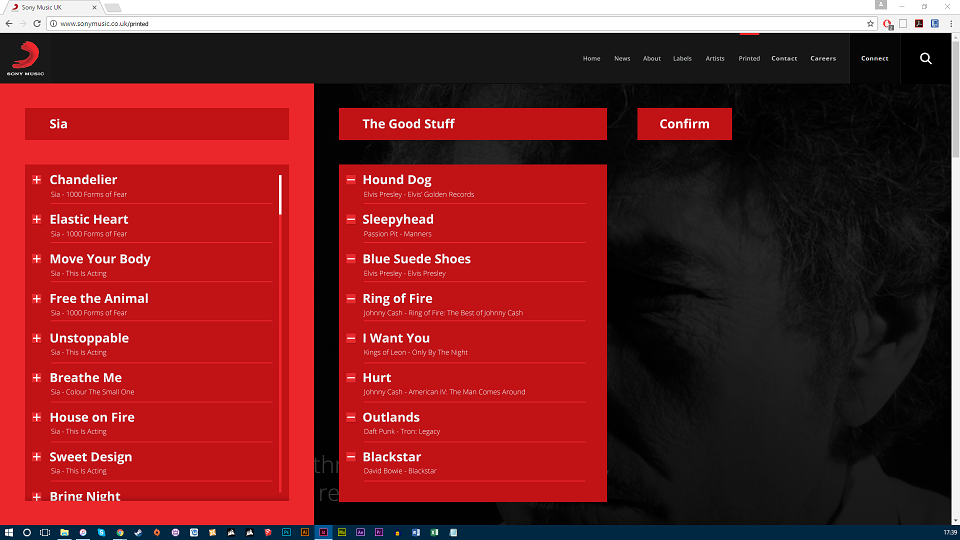The height and width of the screenshot is (540, 960).
Task: Click the Blackstar track title
Action: (392, 457)
